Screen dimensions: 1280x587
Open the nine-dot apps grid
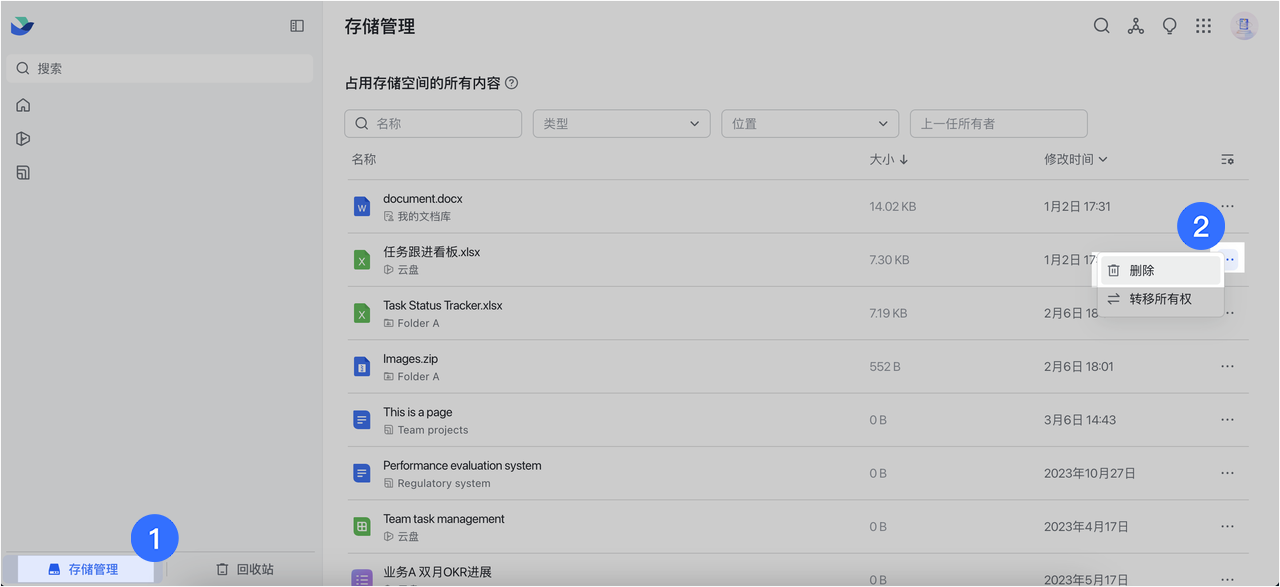[1203, 26]
